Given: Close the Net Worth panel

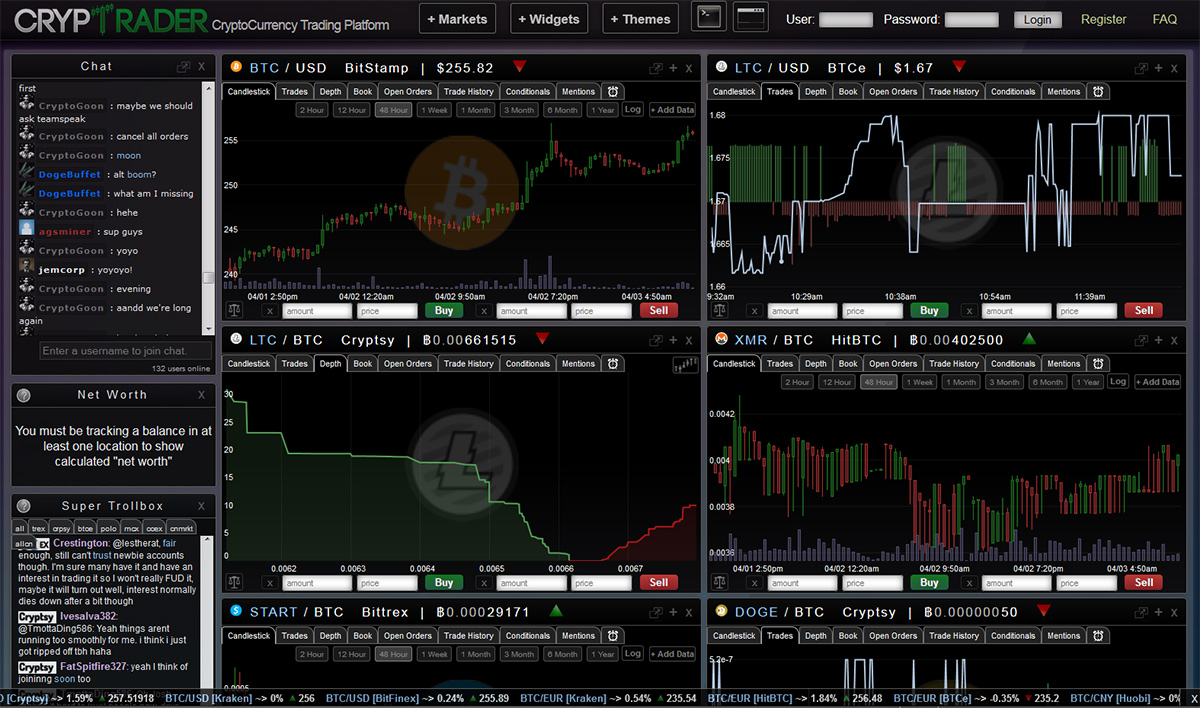Looking at the screenshot, I should [202, 395].
